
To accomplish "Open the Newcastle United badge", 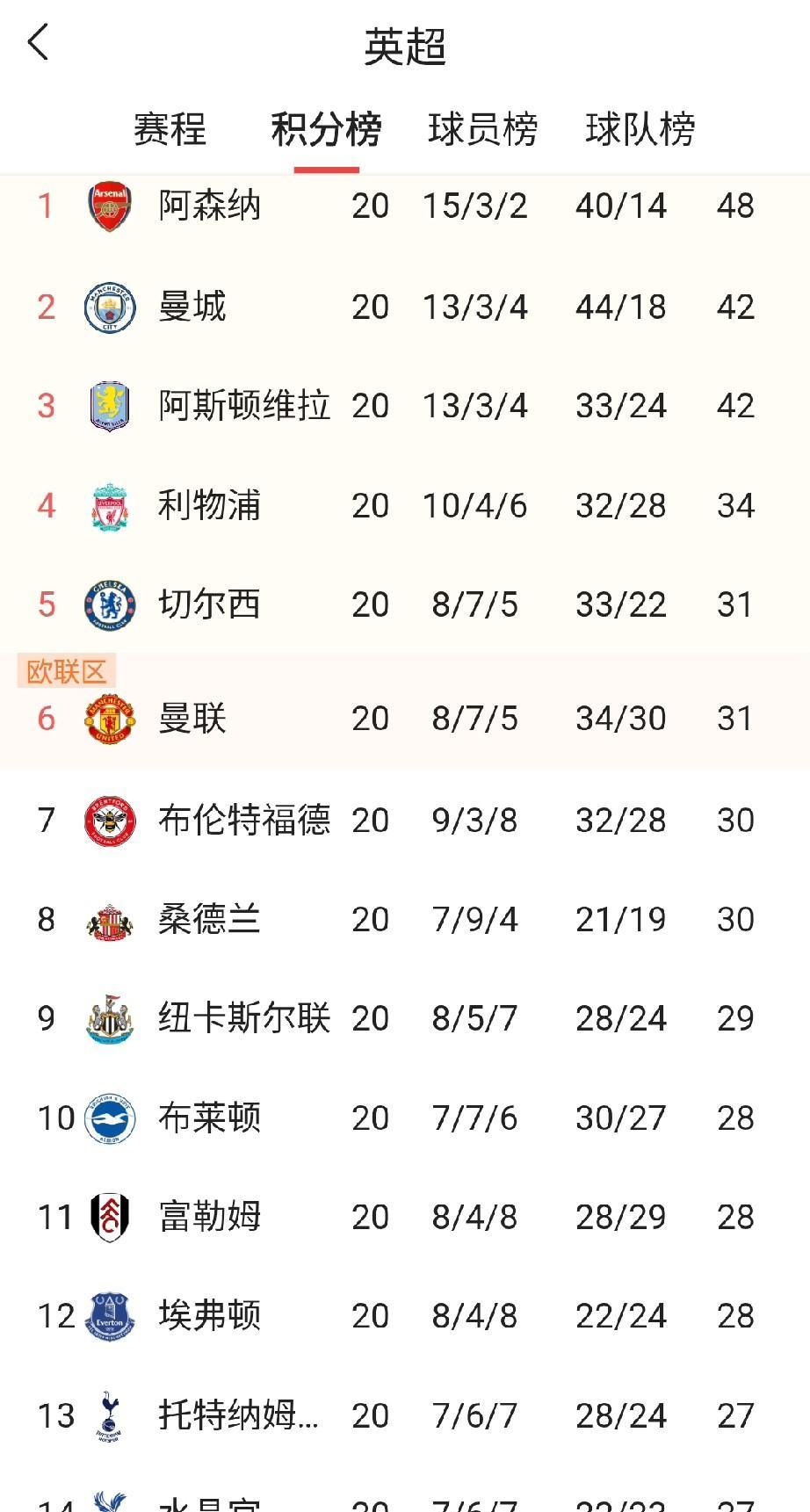I will 110,1019.
